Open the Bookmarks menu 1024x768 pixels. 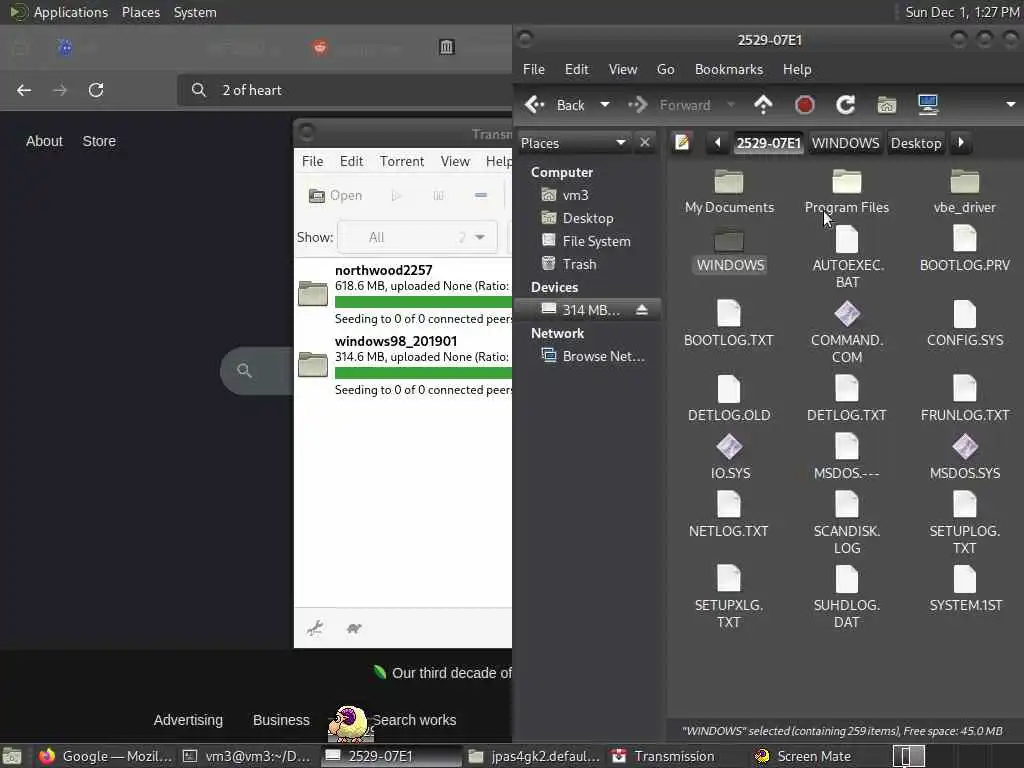(x=728, y=69)
